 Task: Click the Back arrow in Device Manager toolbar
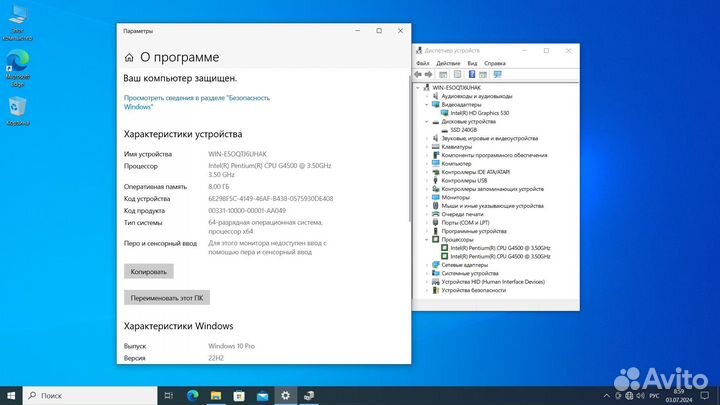[x=420, y=73]
